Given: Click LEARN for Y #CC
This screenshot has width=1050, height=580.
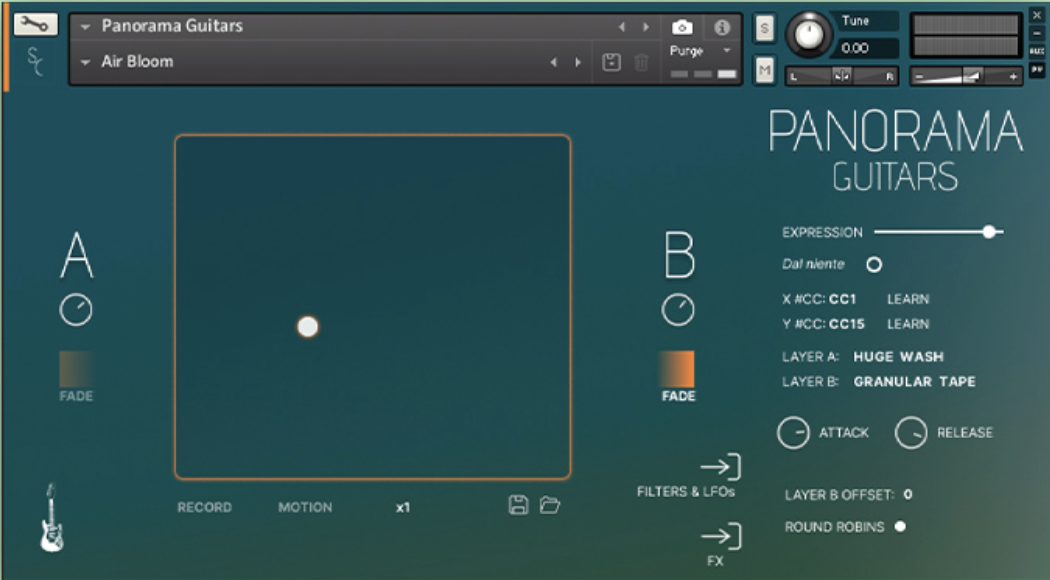Looking at the screenshot, I should pos(908,323).
